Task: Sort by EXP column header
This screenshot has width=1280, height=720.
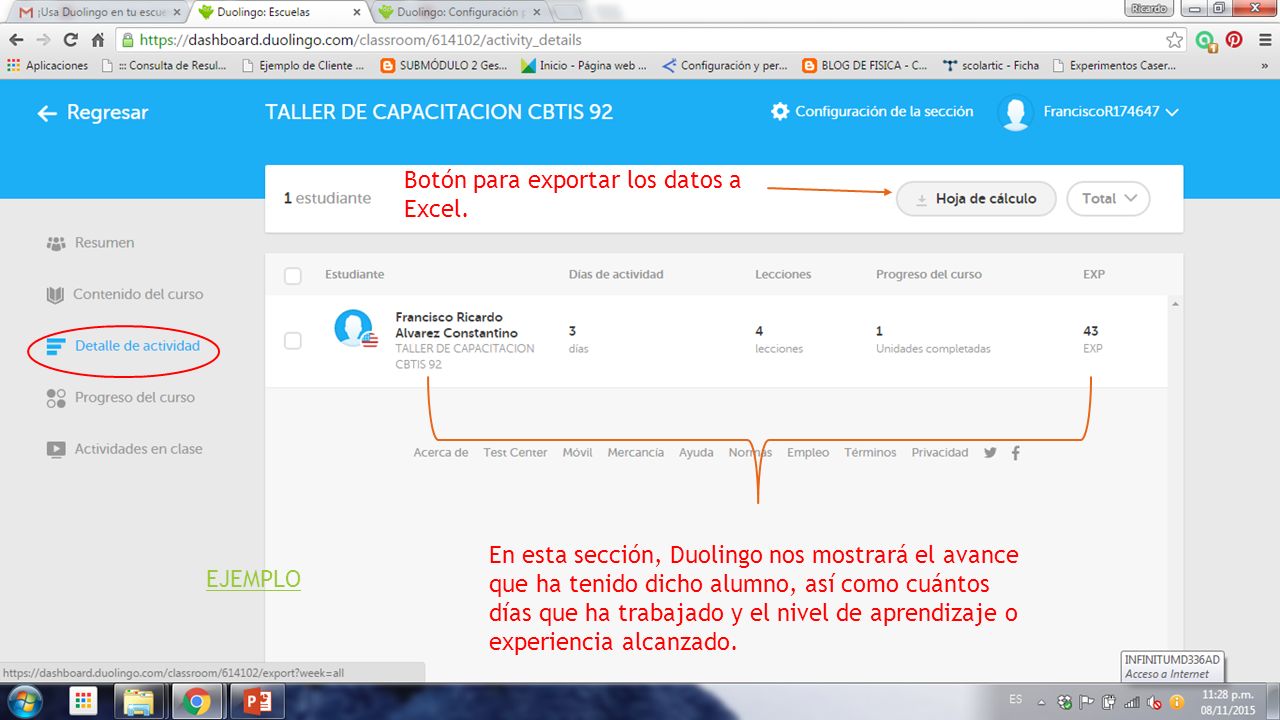Action: tap(1094, 274)
